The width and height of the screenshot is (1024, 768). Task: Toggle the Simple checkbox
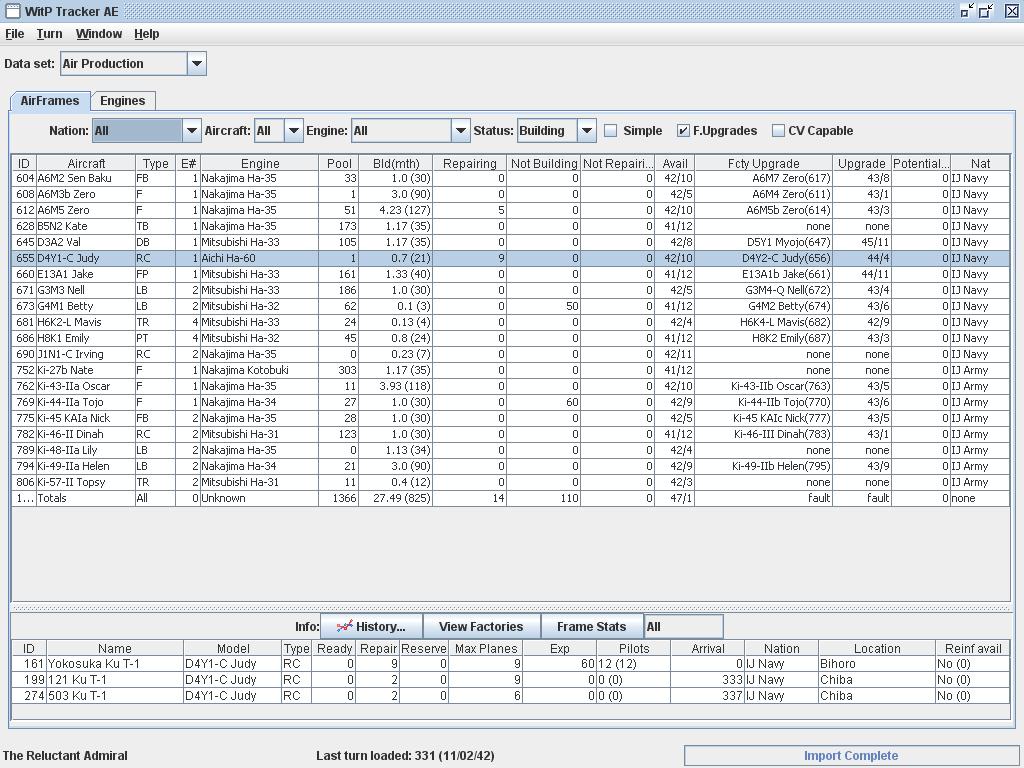pos(611,131)
